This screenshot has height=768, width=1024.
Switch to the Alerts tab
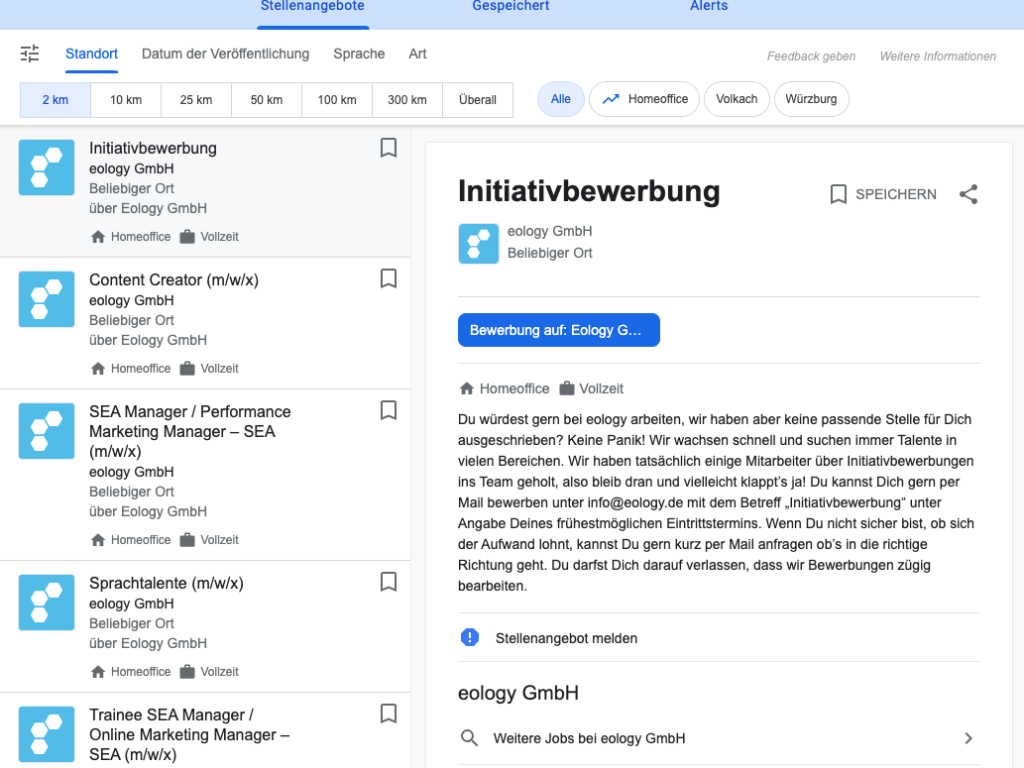[709, 7]
